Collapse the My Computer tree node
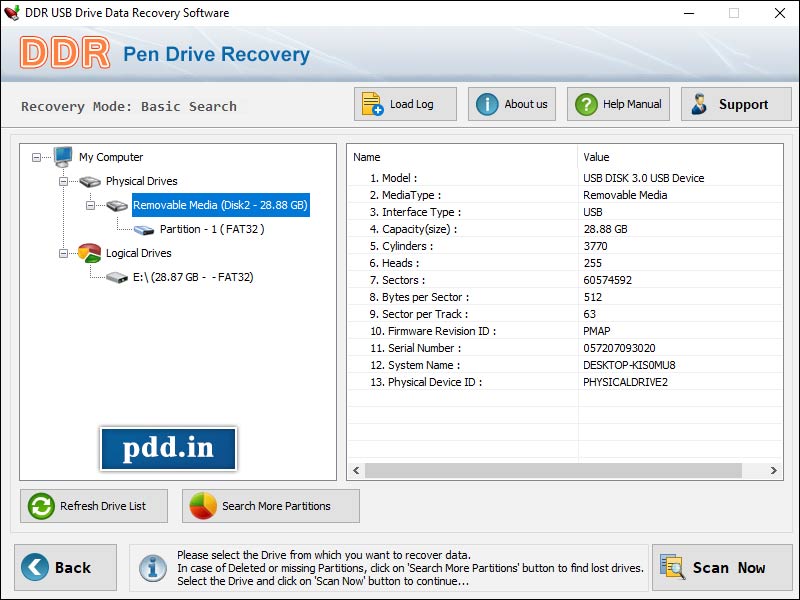 [x=36, y=157]
